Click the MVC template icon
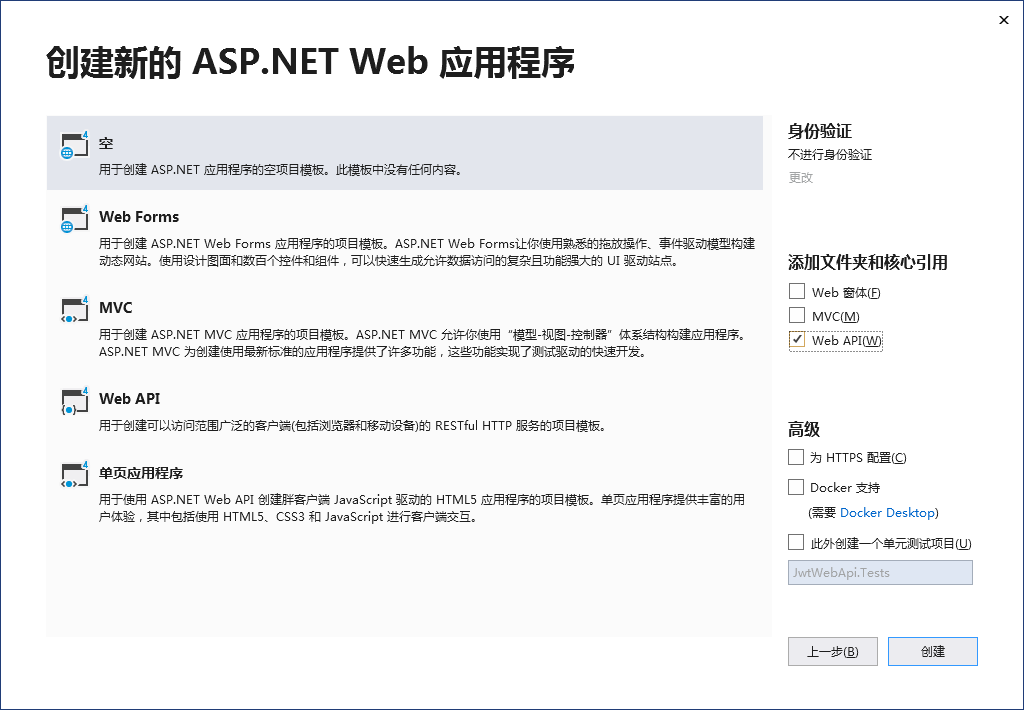 coord(74,310)
